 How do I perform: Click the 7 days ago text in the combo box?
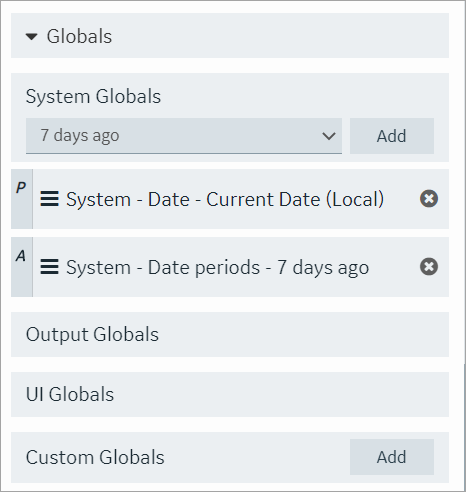(x=80, y=136)
